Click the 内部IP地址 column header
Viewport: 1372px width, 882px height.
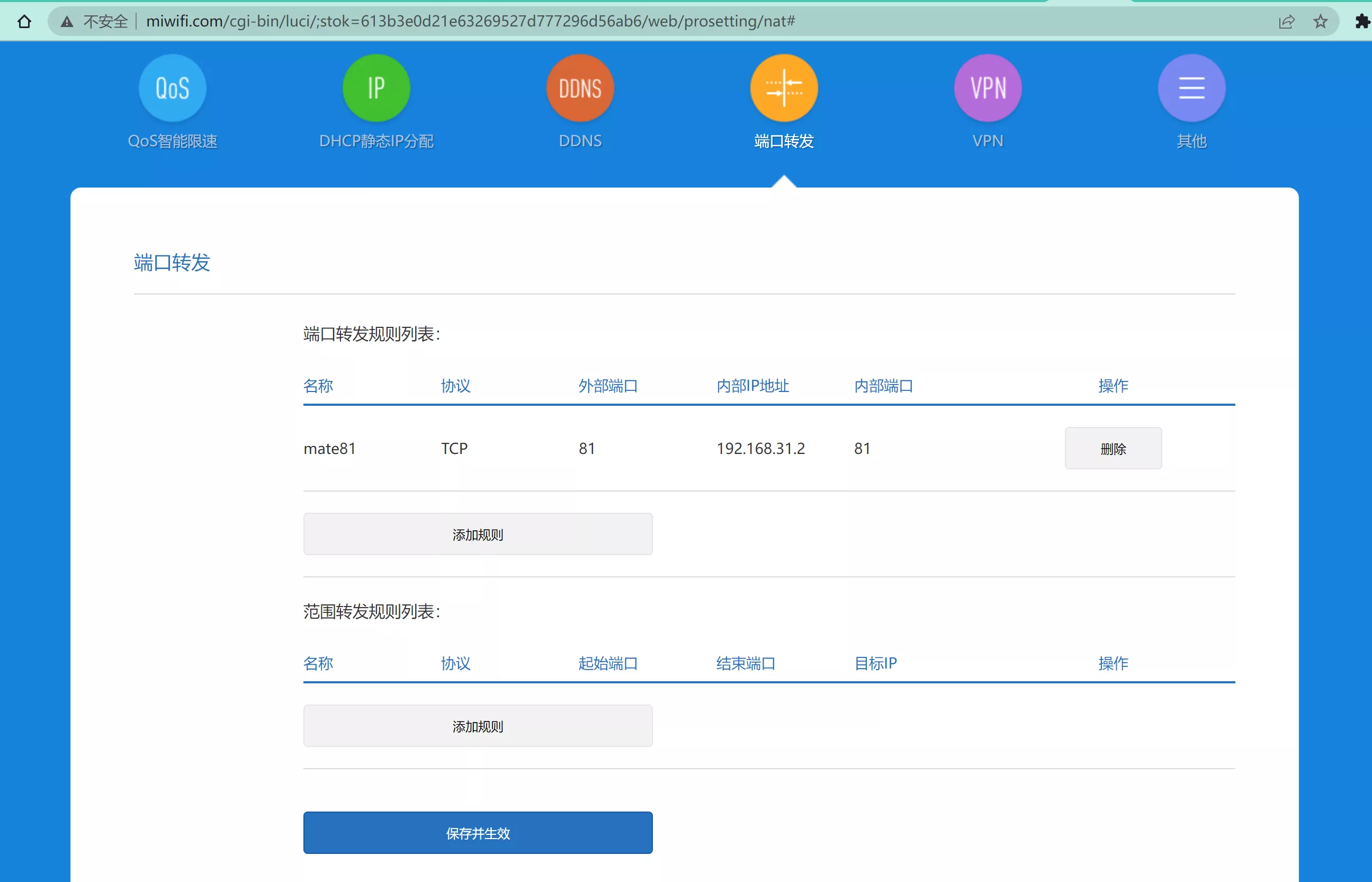[x=752, y=386]
